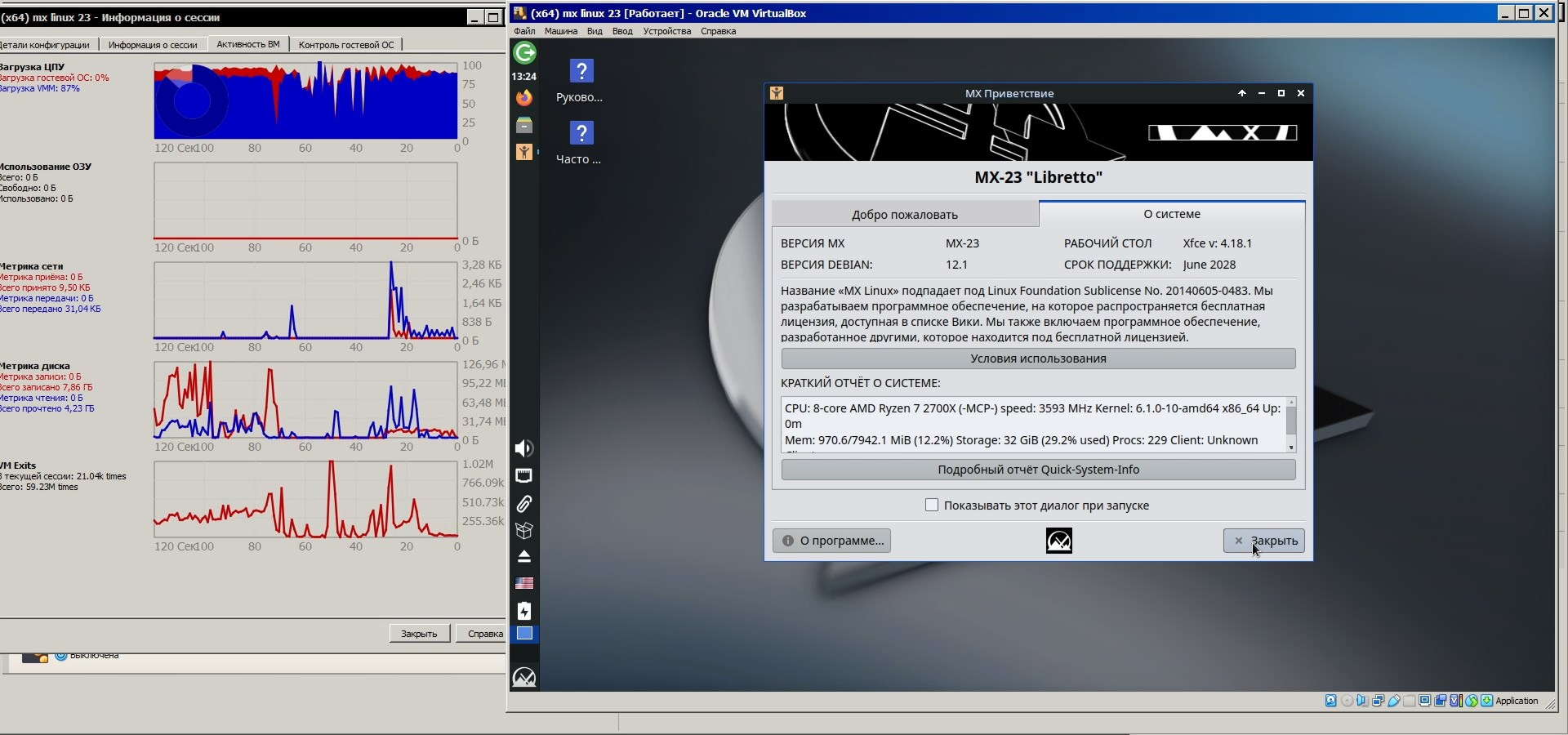Click the USB devices status bar icon
Screen dimensions: 1568x735
[1394, 701]
